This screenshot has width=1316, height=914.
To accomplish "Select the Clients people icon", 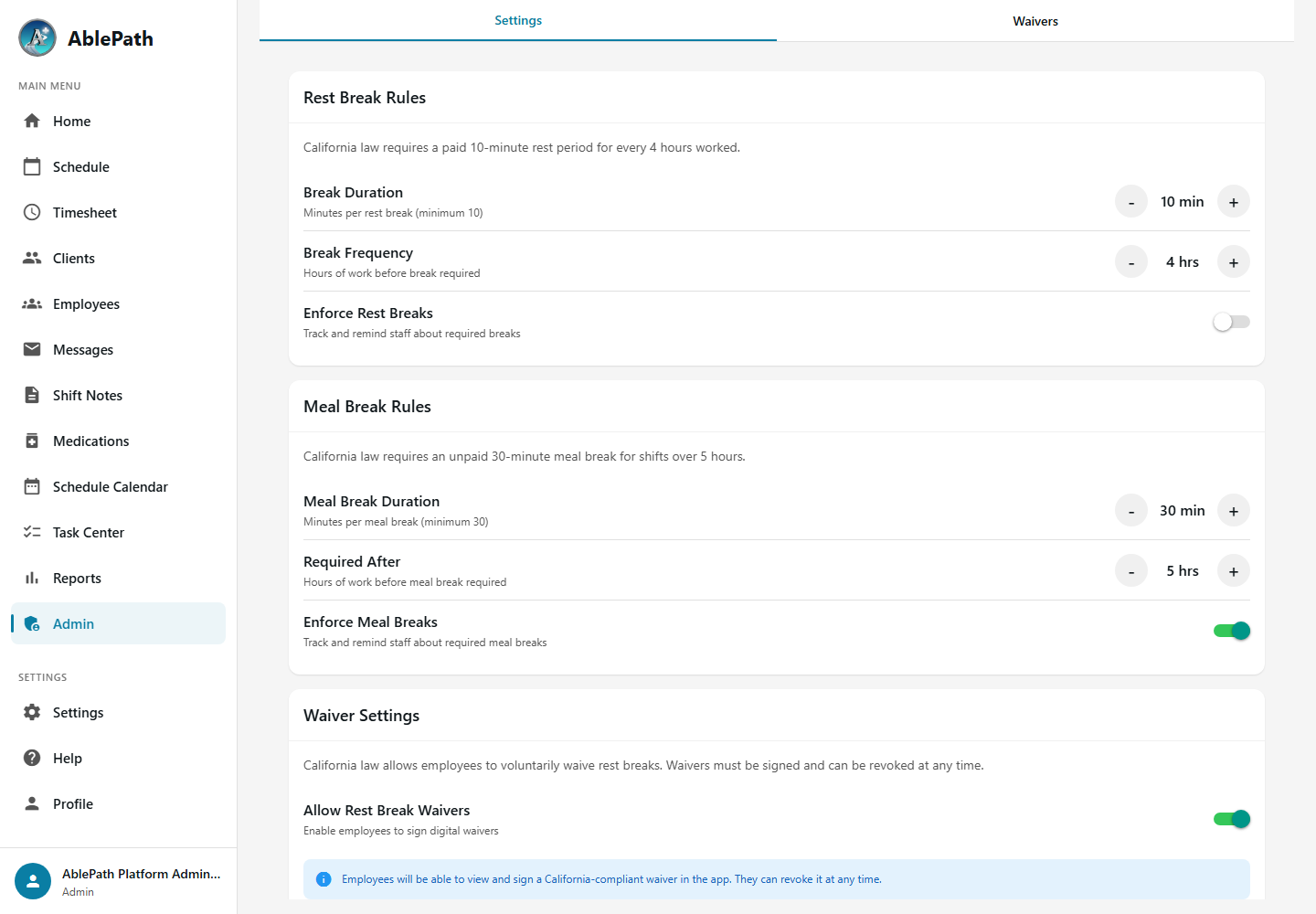I will (32, 258).
